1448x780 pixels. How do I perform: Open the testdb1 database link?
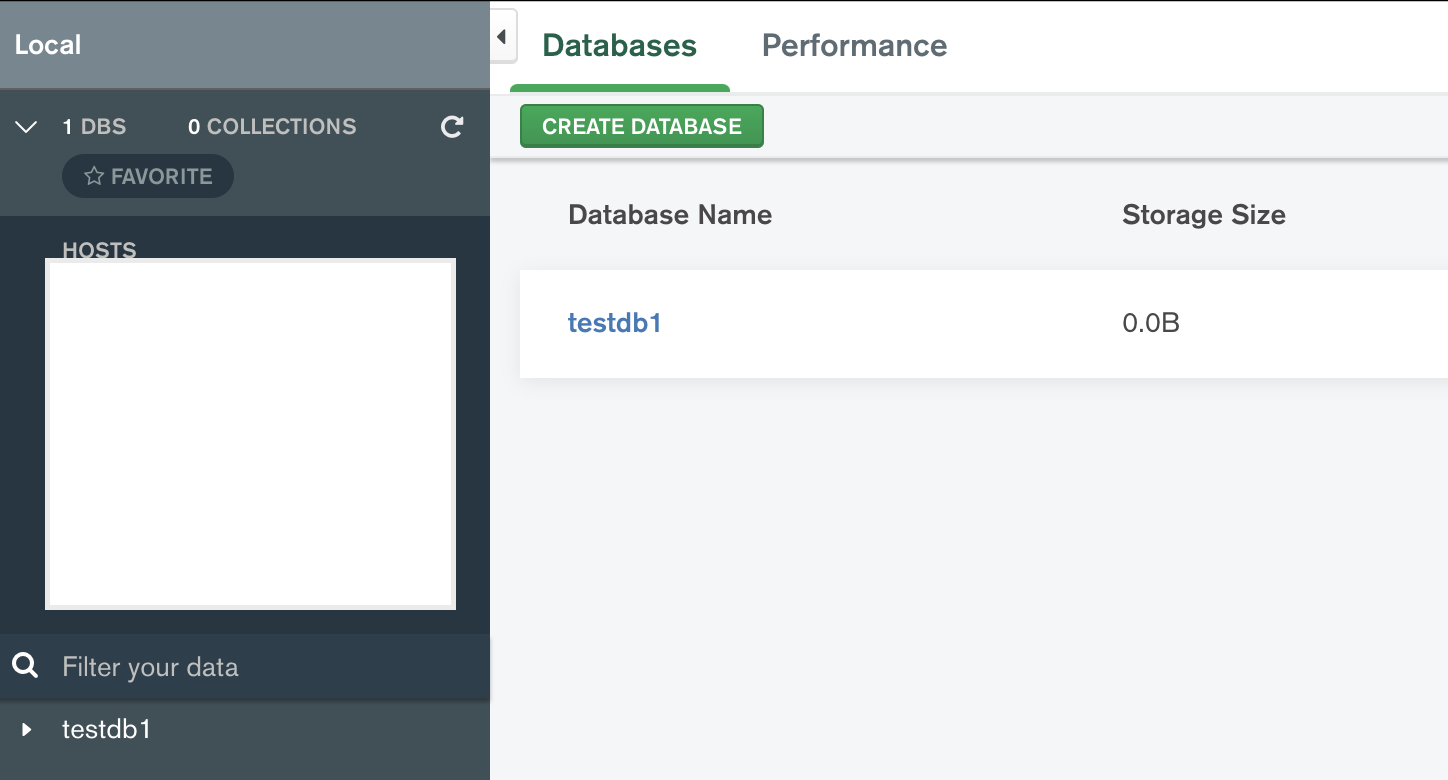614,323
